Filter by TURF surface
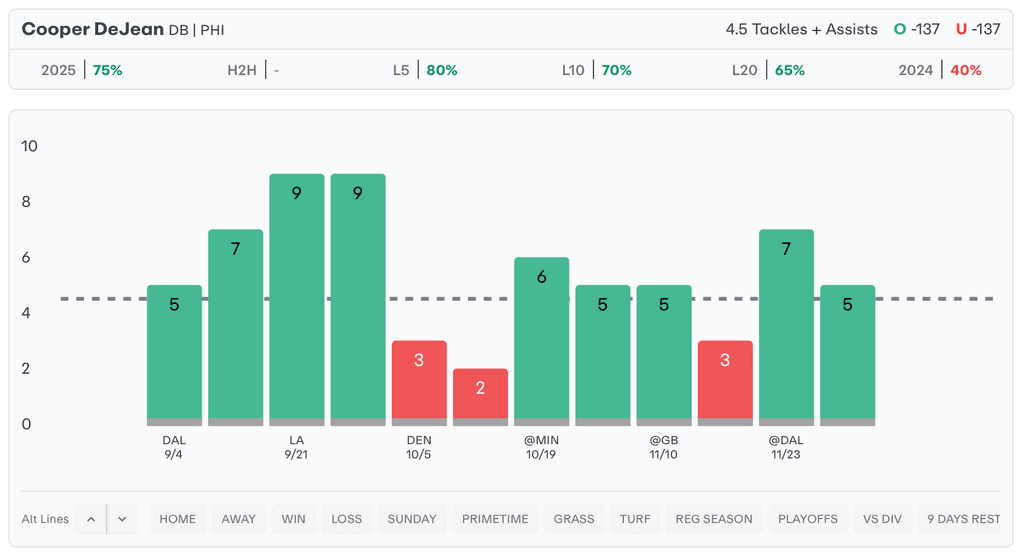 coord(635,519)
